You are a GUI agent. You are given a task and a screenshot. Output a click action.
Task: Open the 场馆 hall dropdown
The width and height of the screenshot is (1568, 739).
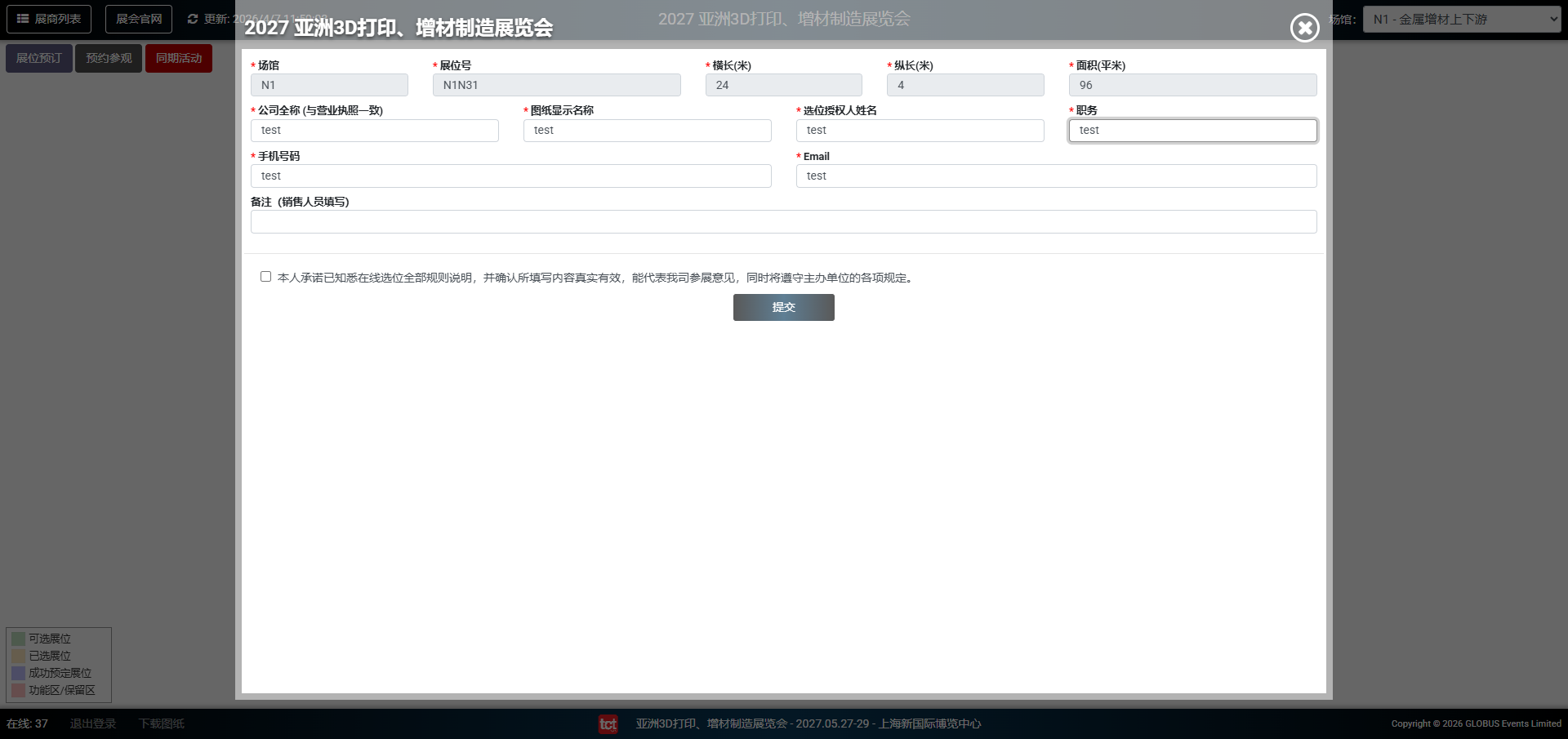[x=1462, y=19]
